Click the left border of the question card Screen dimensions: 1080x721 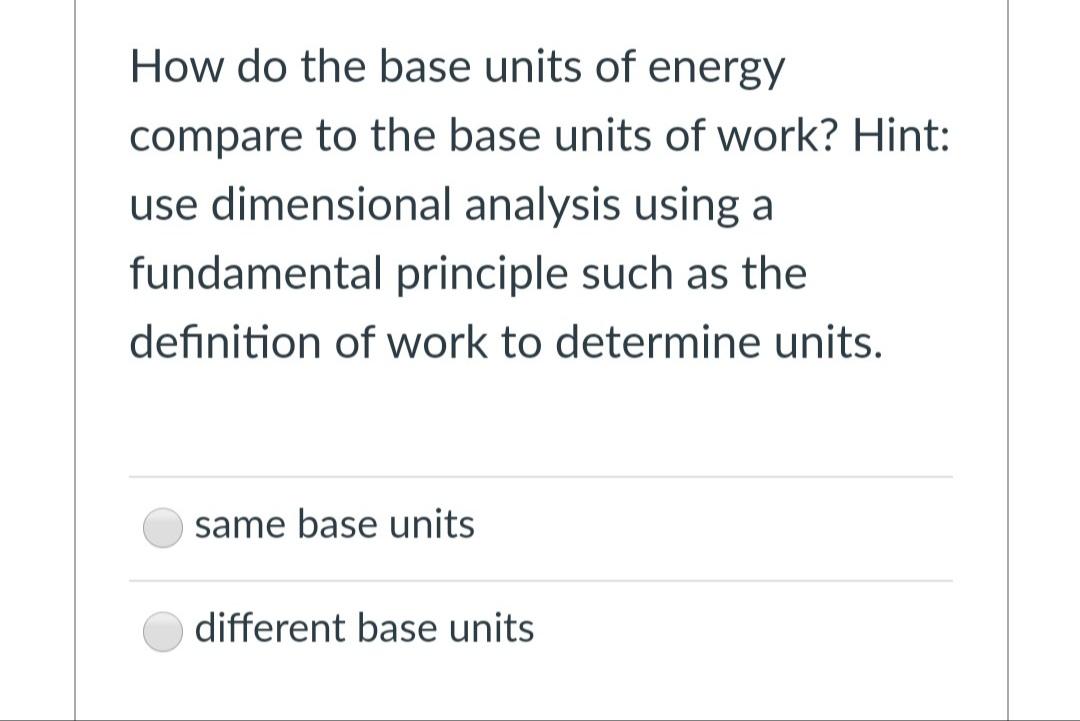[x=78, y=360]
